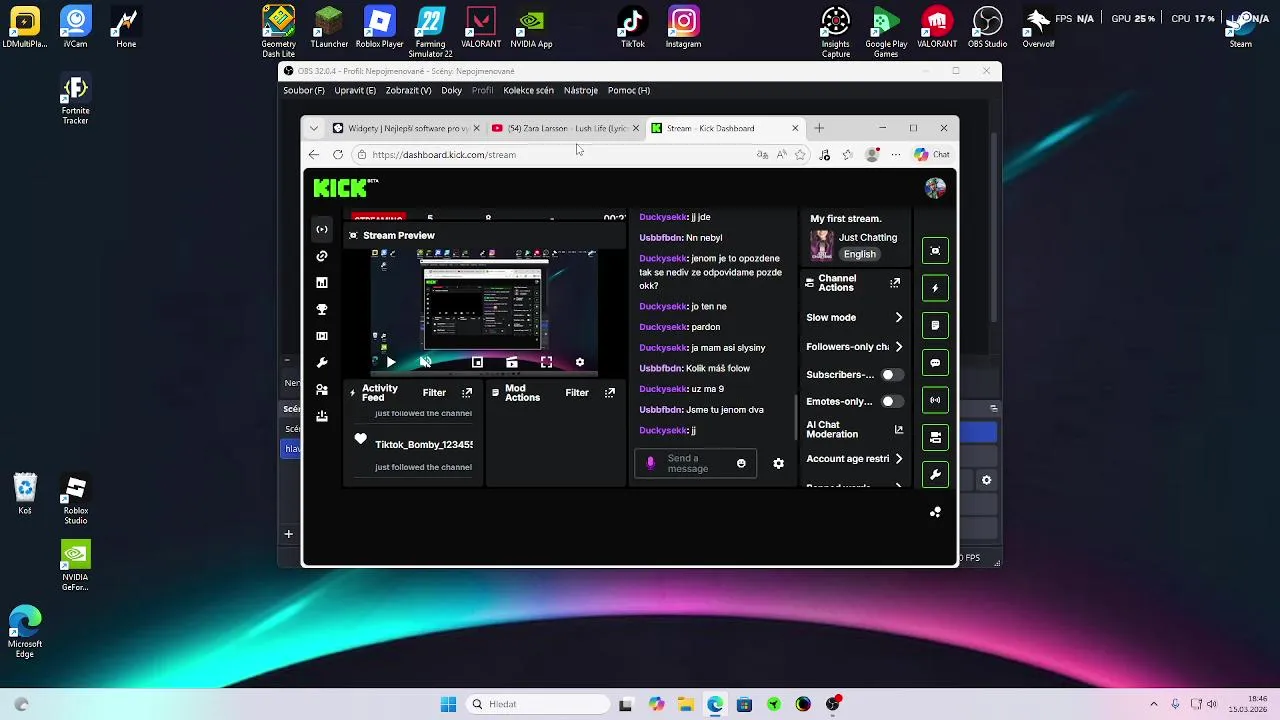Open the trophy achievements icon in the sidebar
Image resolution: width=1280 pixels, height=720 pixels.
point(322,310)
